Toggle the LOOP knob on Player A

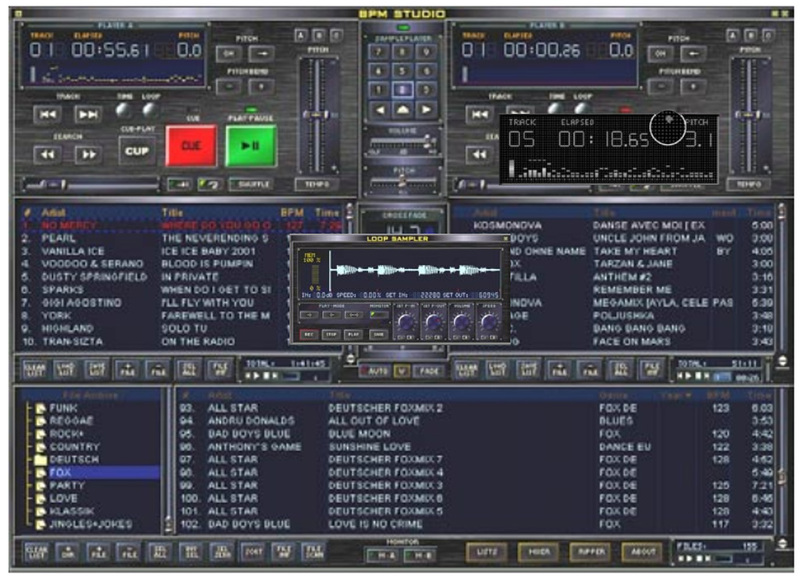150,109
